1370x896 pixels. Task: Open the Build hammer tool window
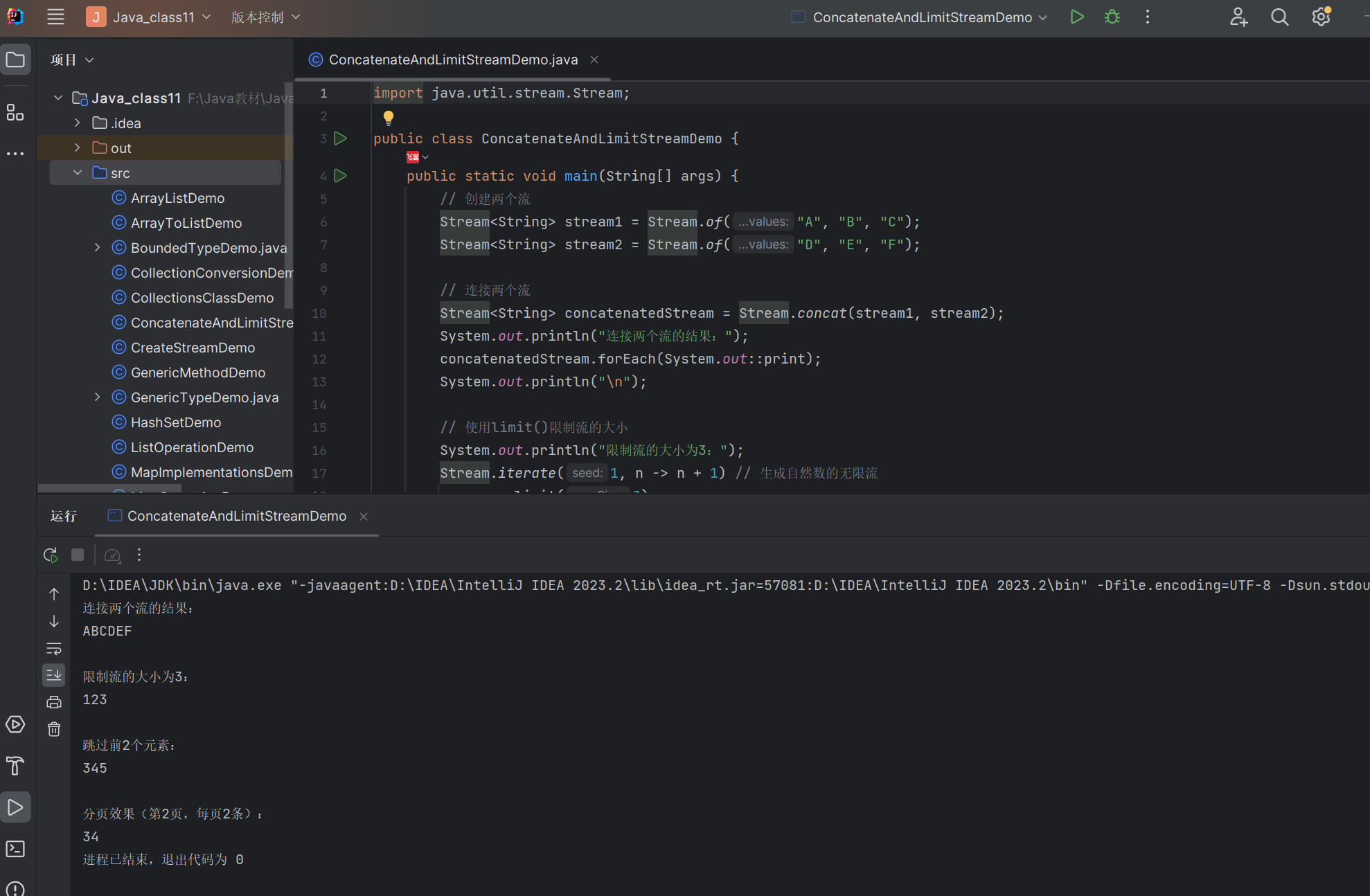(15, 766)
